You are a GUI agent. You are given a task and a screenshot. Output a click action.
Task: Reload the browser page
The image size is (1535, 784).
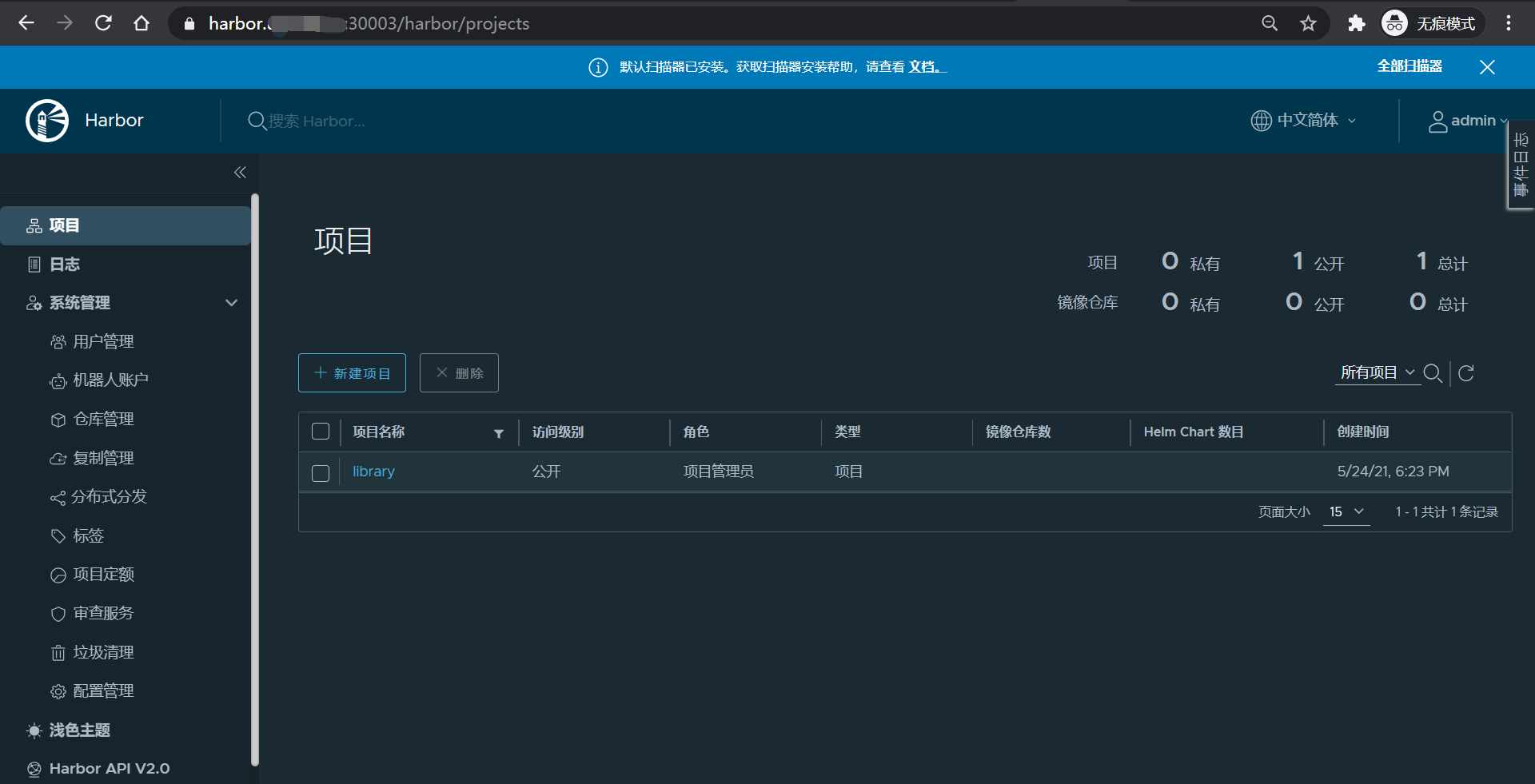tap(103, 23)
